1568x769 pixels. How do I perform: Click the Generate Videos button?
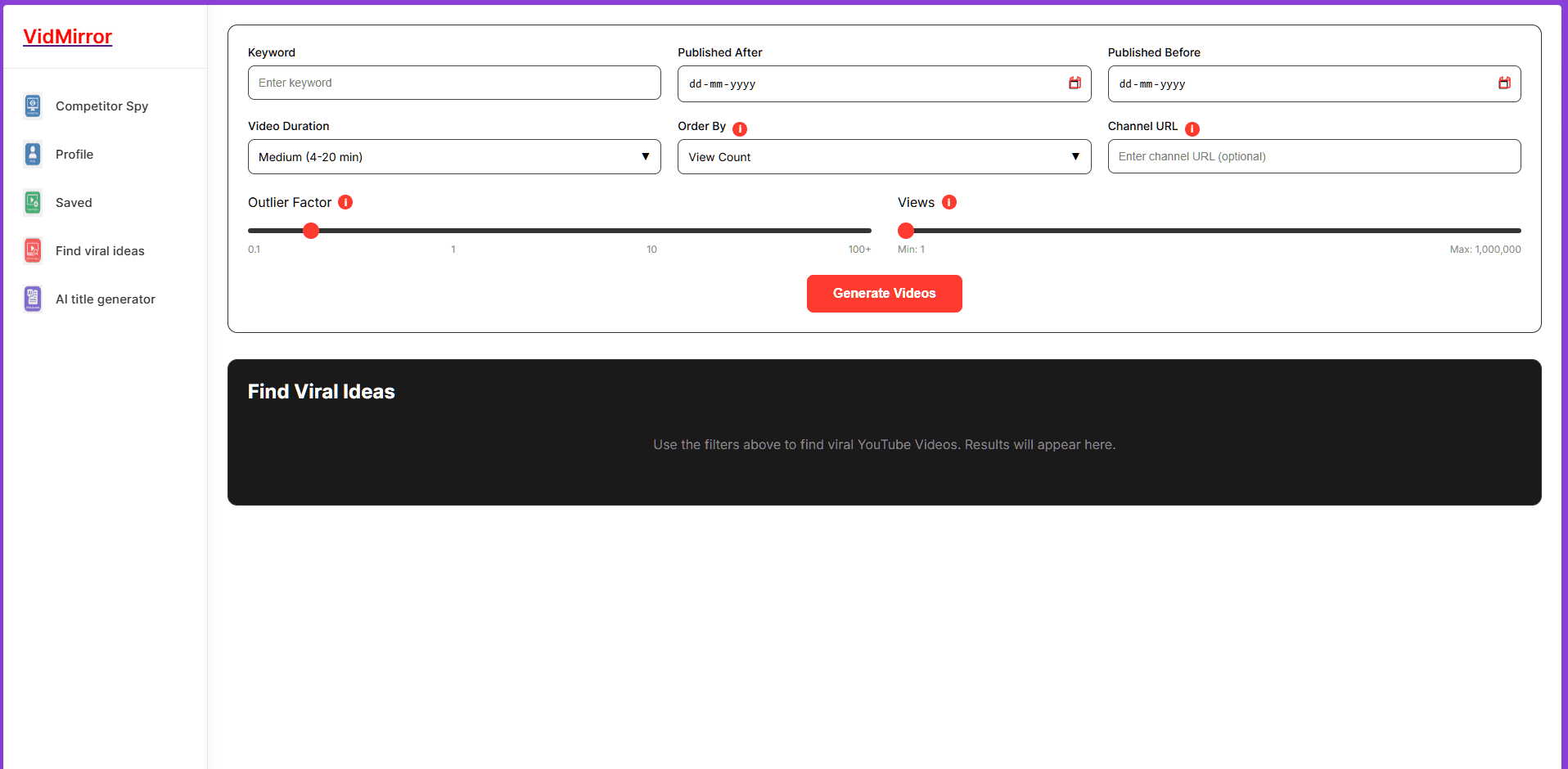coord(884,293)
